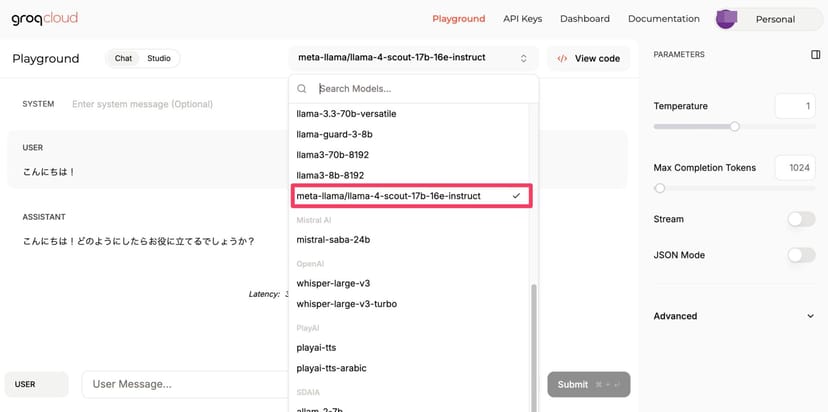Open the API Keys tab
The width and height of the screenshot is (828, 412).
(522, 19)
